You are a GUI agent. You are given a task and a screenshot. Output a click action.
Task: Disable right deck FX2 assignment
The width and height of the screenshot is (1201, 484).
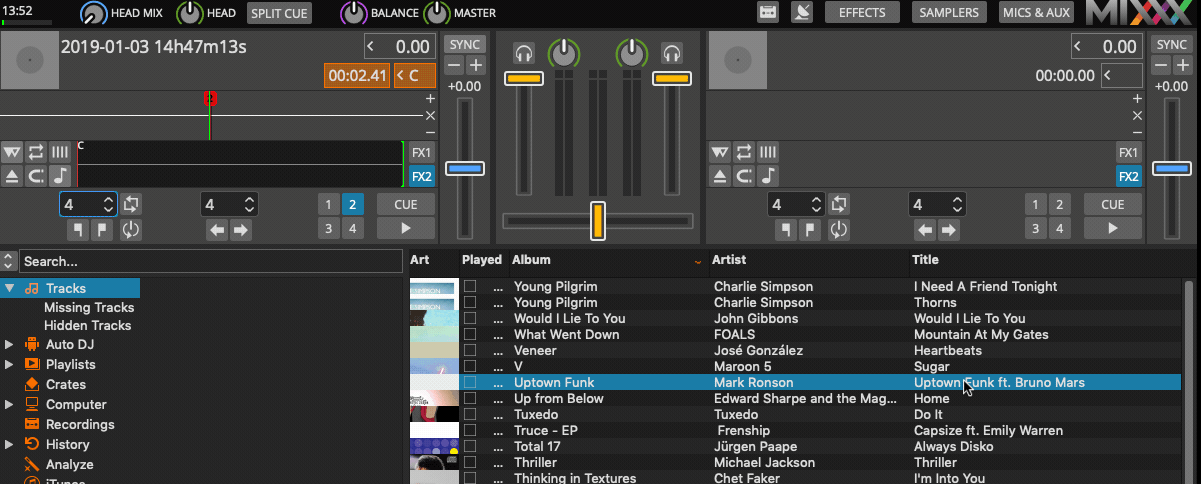click(x=1128, y=176)
